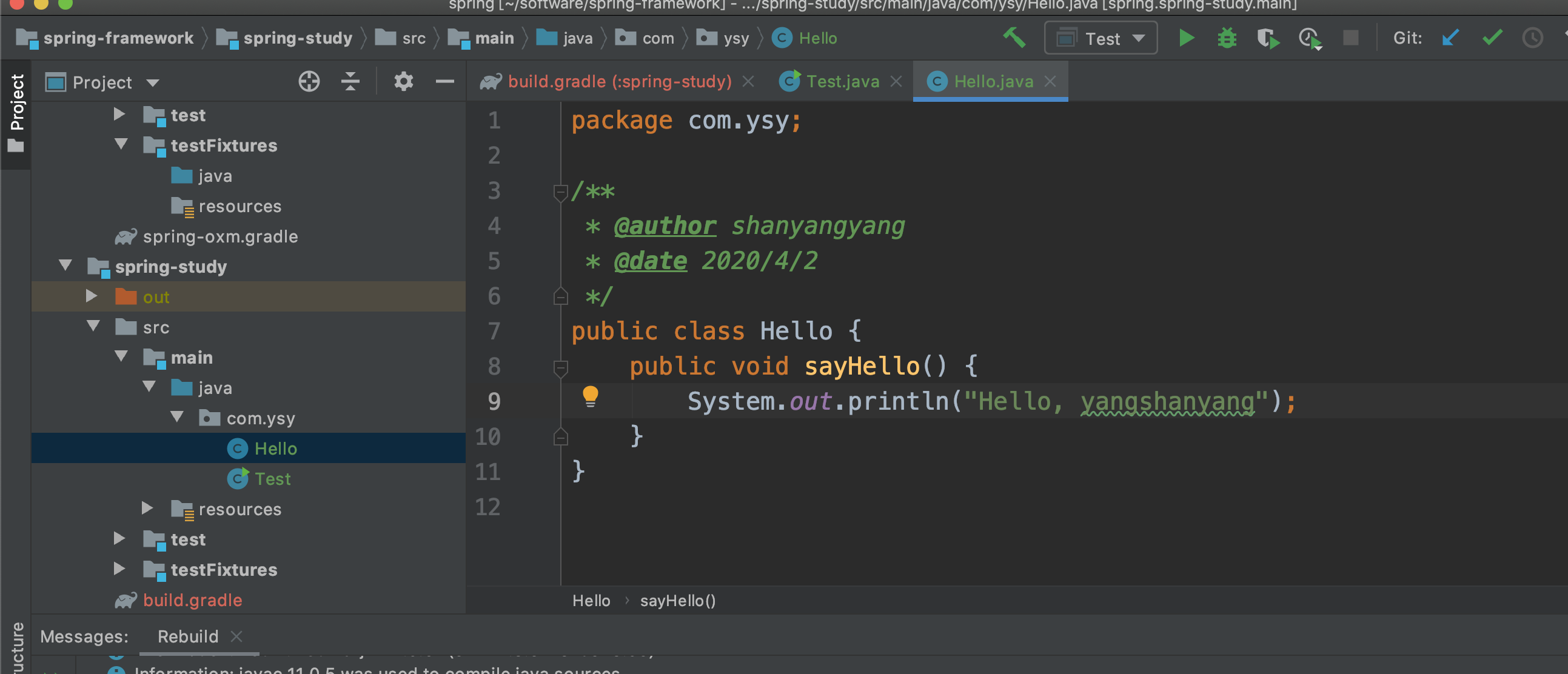Image resolution: width=1568 pixels, height=674 pixels.
Task: Run the Test configuration with green play
Action: pyautogui.click(x=1186, y=38)
